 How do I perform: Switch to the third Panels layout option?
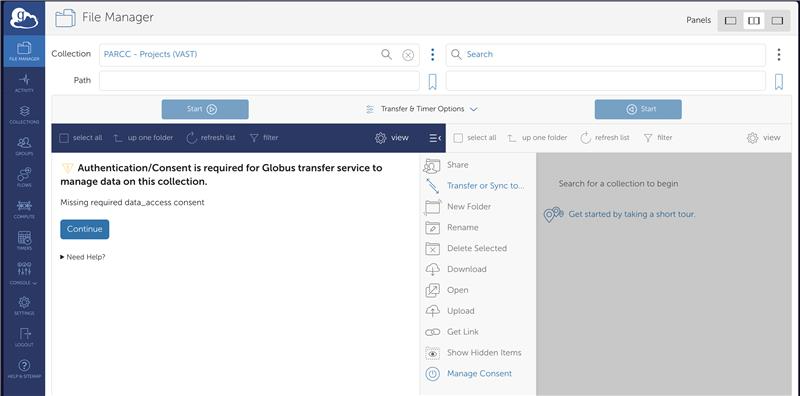pos(777,21)
